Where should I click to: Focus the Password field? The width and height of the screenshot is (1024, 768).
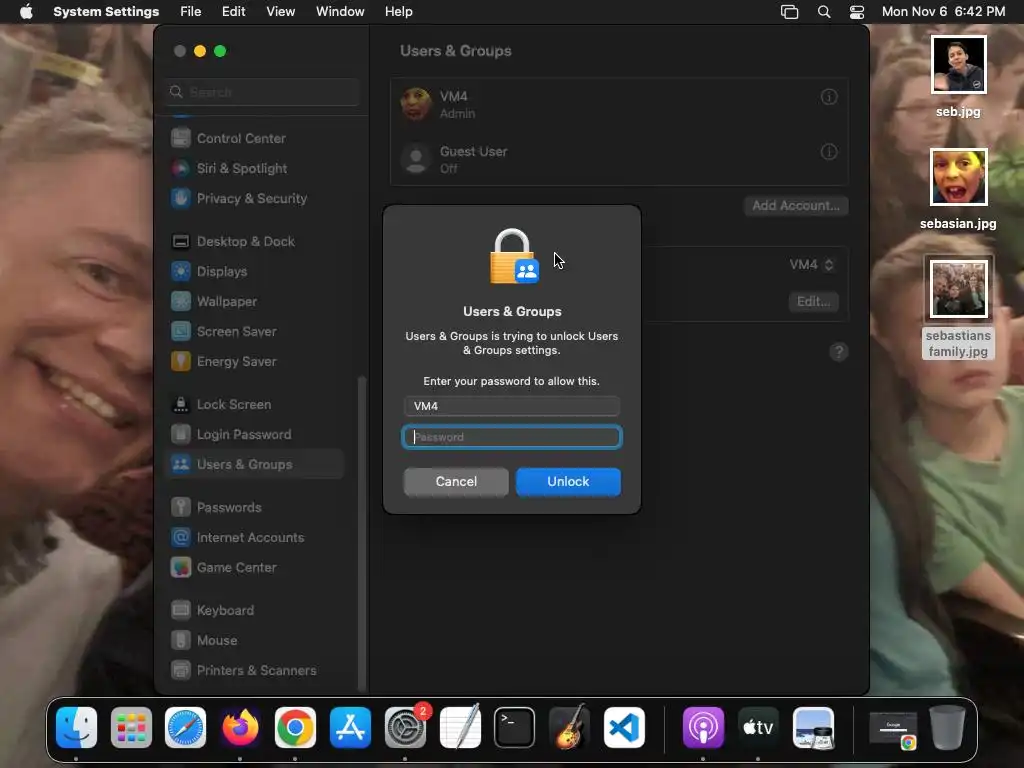[512, 437]
